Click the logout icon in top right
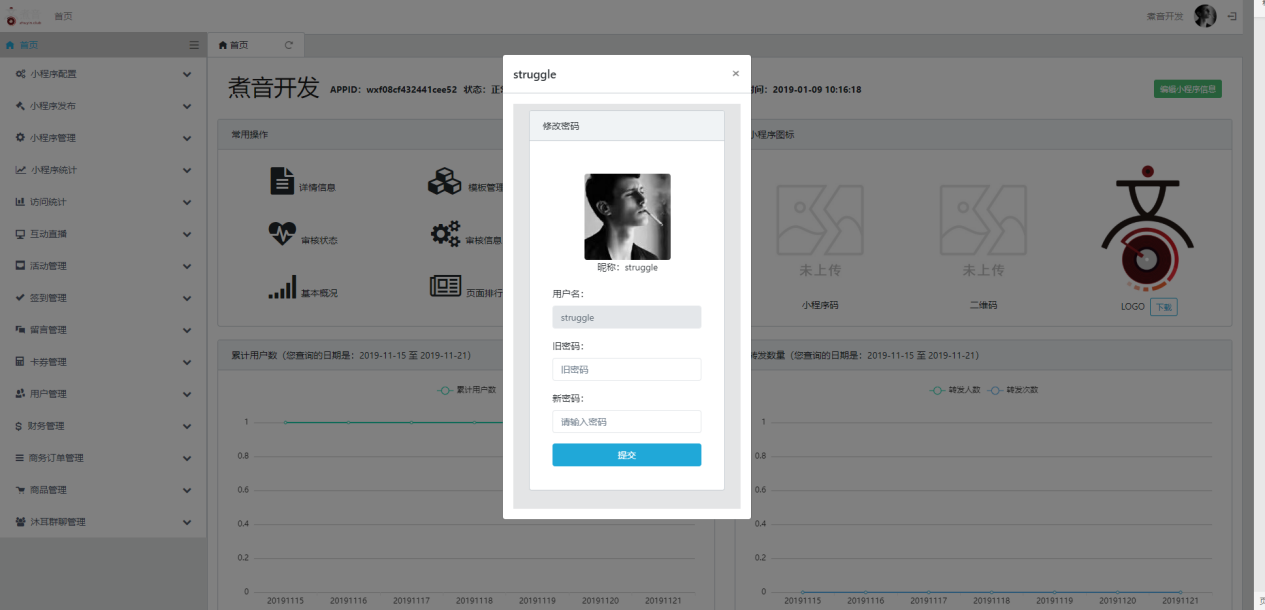The width and height of the screenshot is (1265, 610). pyautogui.click(x=1232, y=16)
